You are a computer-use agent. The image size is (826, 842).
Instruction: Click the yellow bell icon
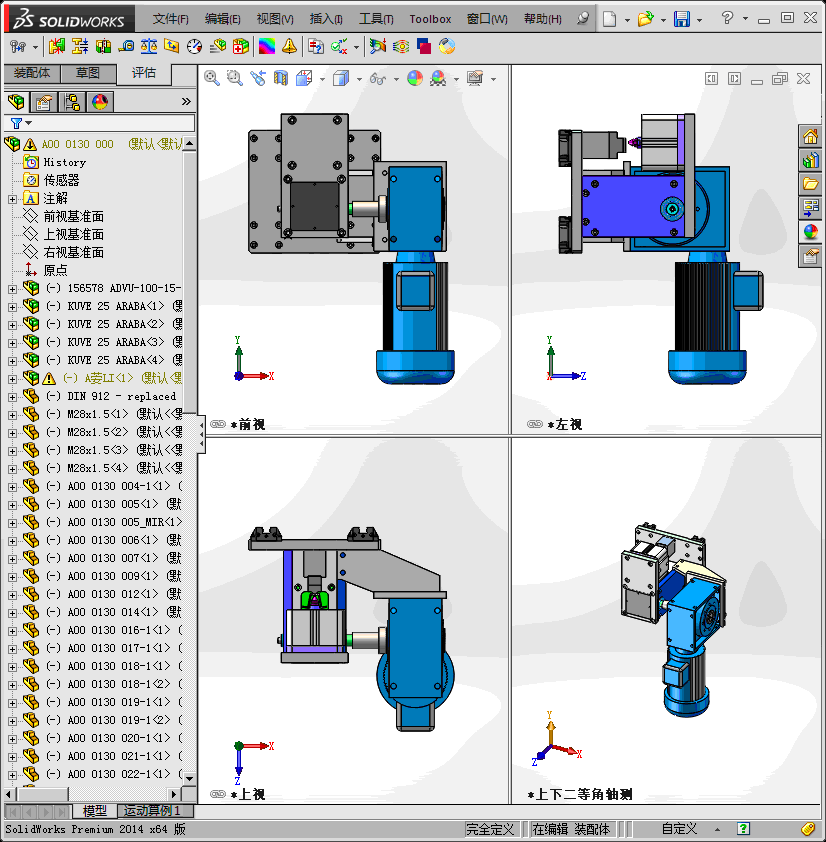[289, 47]
